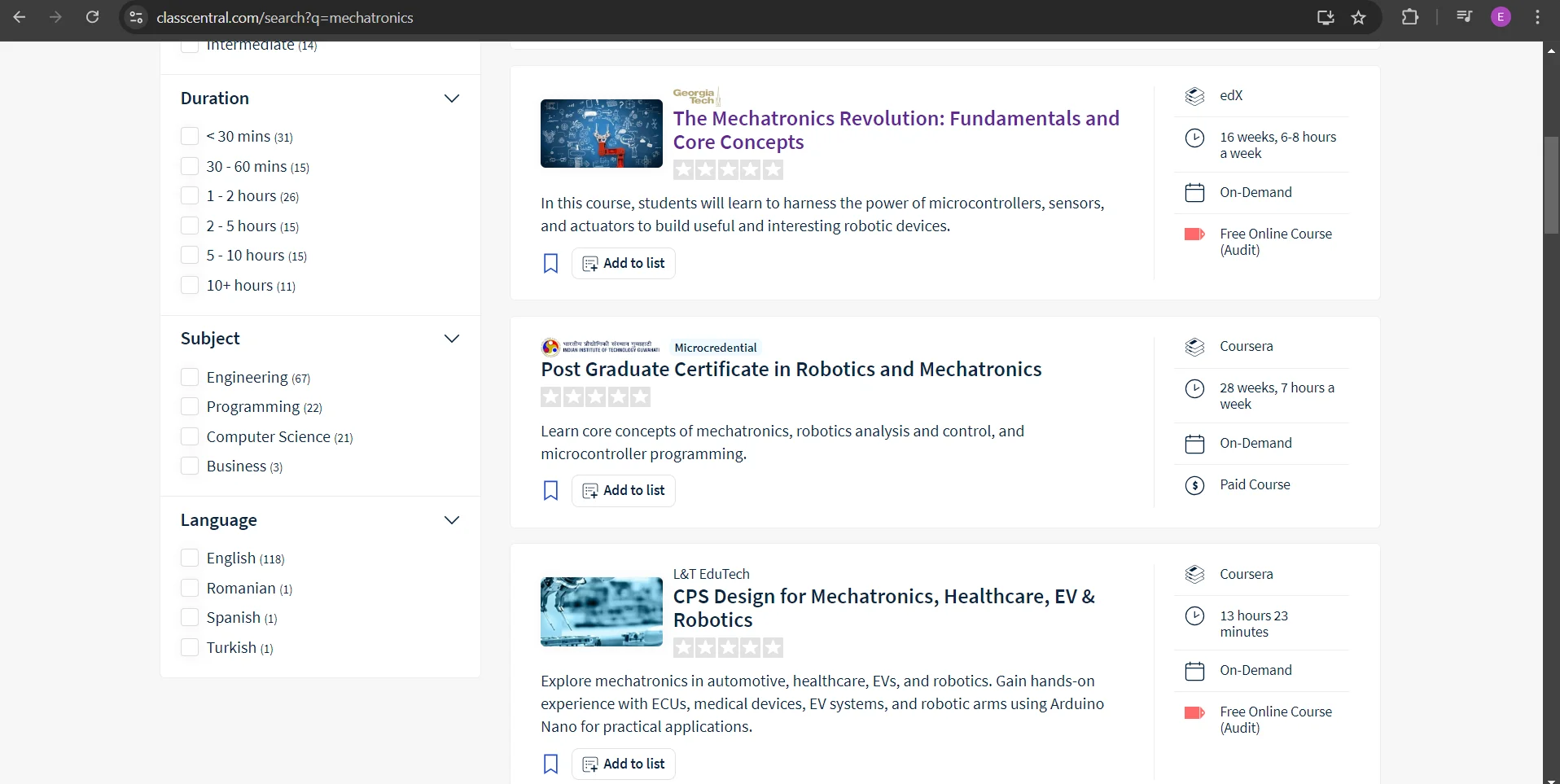The height and width of the screenshot is (784, 1560).
Task: Click calendar icon in CPS Design card
Action: (x=1194, y=671)
